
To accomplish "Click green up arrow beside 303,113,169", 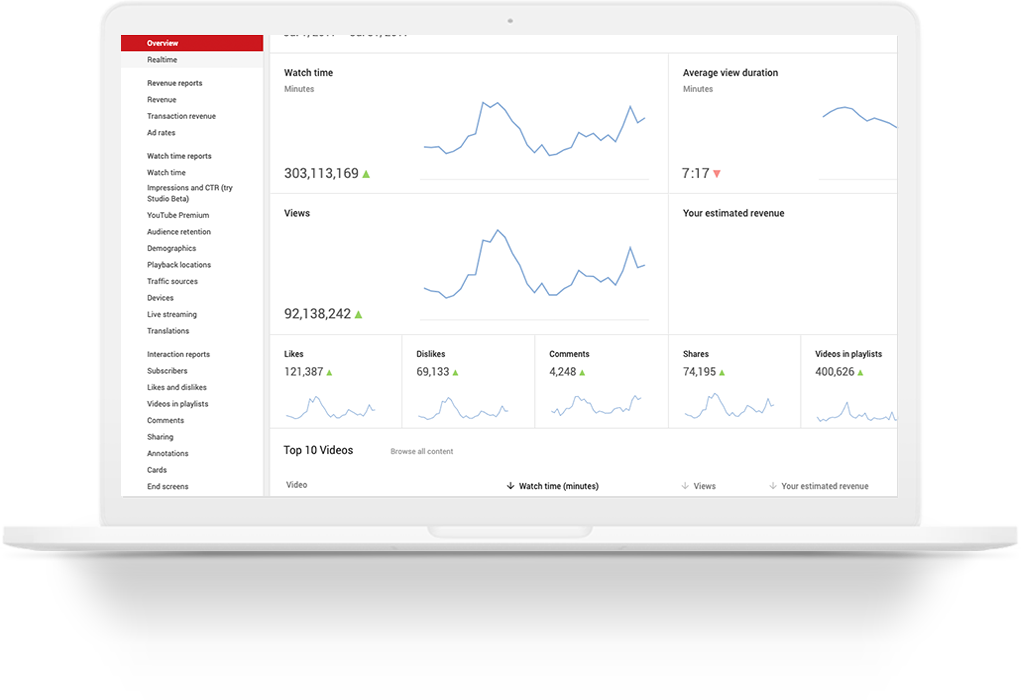I will tap(366, 174).
